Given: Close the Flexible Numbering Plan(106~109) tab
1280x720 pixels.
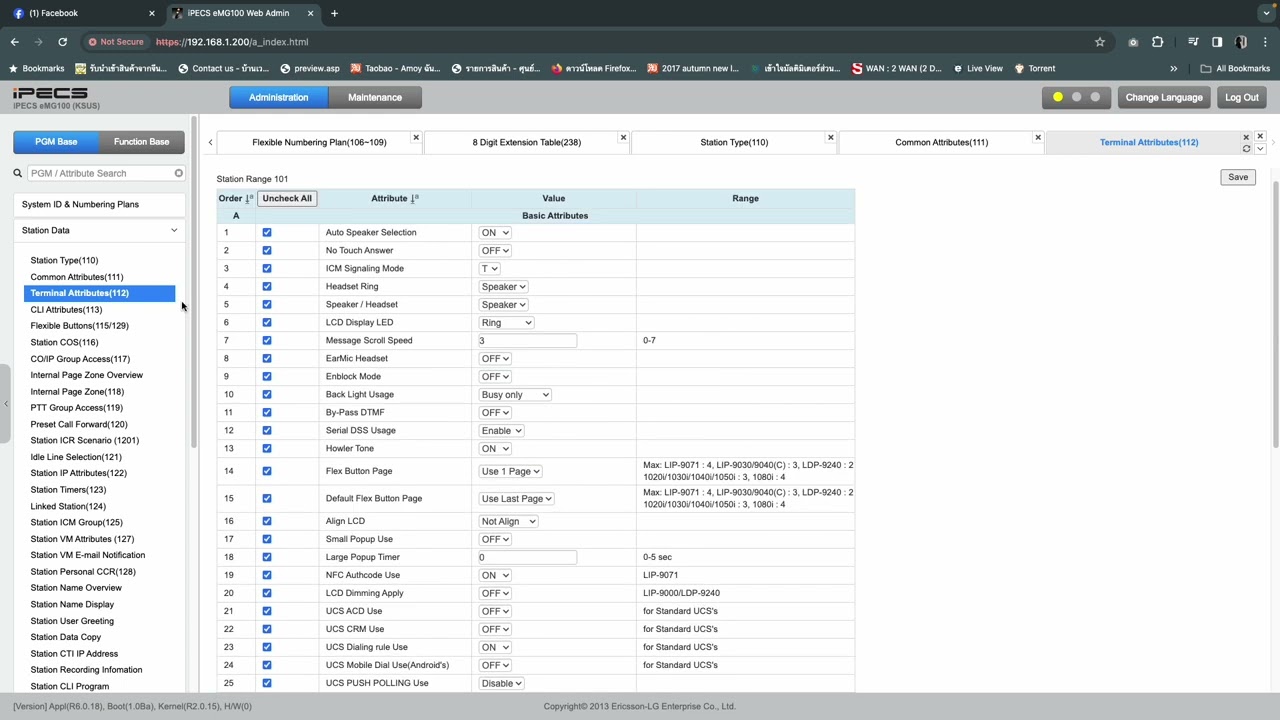Looking at the screenshot, I should point(416,137).
